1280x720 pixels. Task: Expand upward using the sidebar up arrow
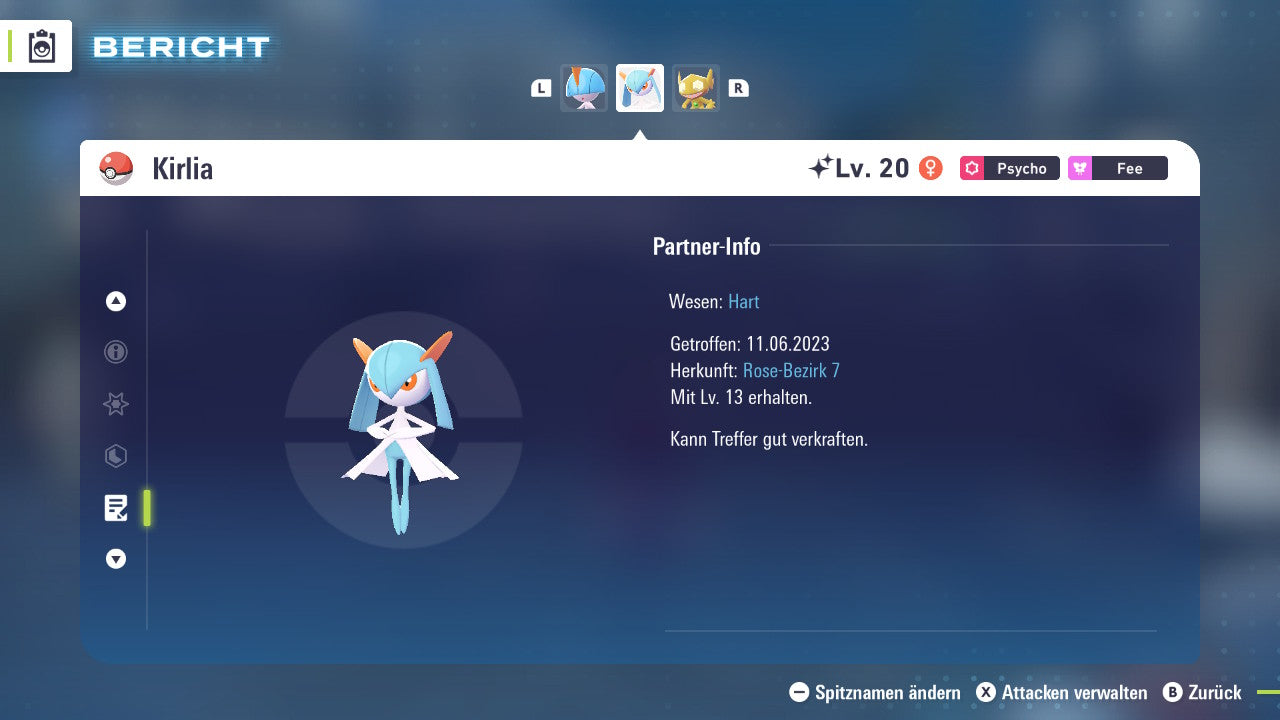(x=115, y=301)
